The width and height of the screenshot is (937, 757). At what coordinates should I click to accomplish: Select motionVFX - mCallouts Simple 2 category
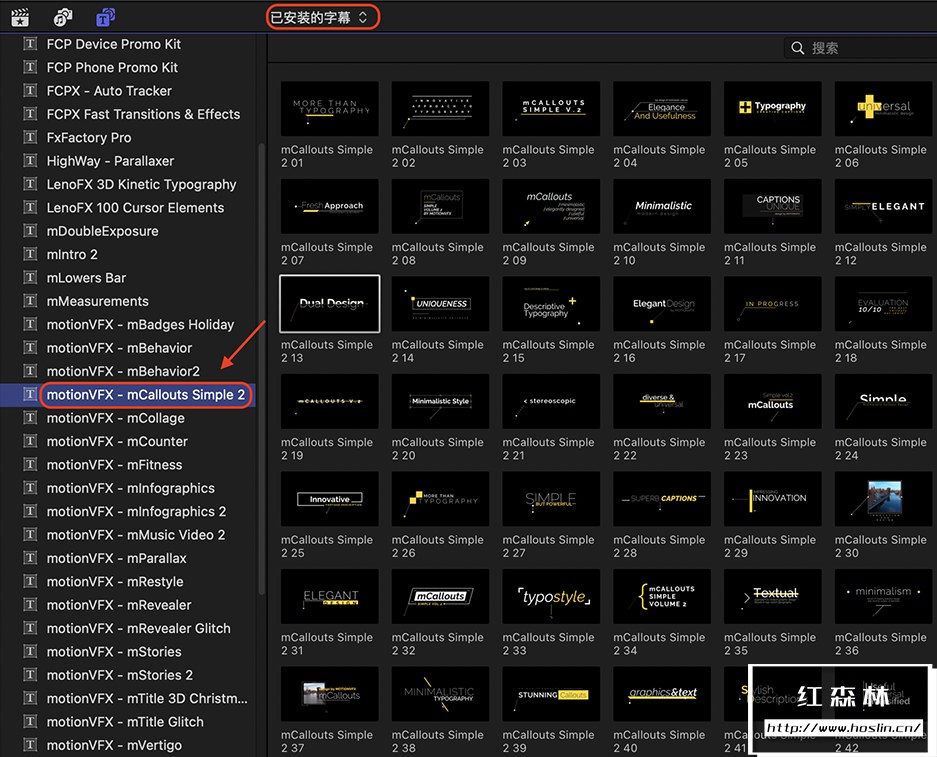[x=128, y=394]
